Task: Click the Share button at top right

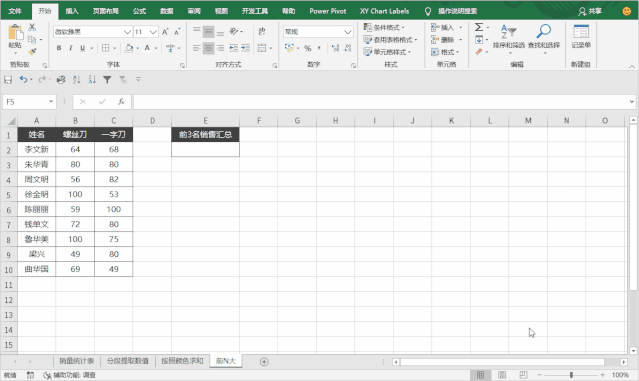Action: point(590,11)
